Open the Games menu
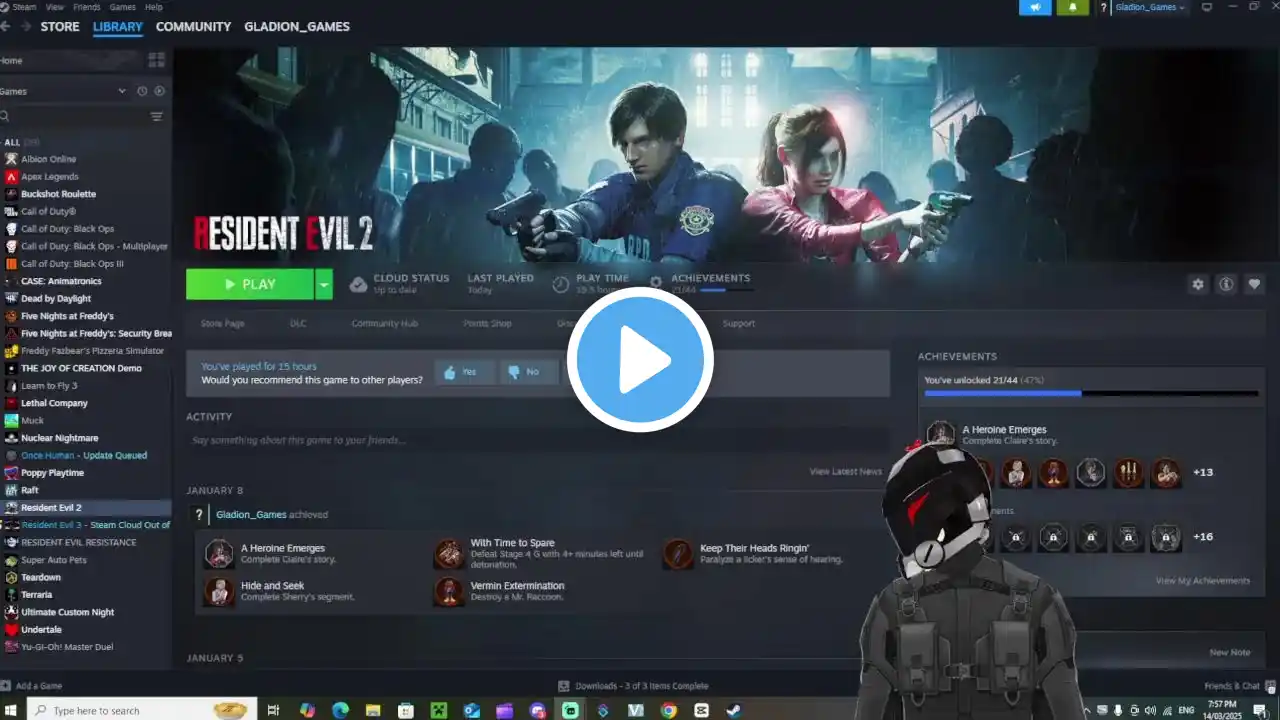The height and width of the screenshot is (720, 1280). tap(123, 7)
